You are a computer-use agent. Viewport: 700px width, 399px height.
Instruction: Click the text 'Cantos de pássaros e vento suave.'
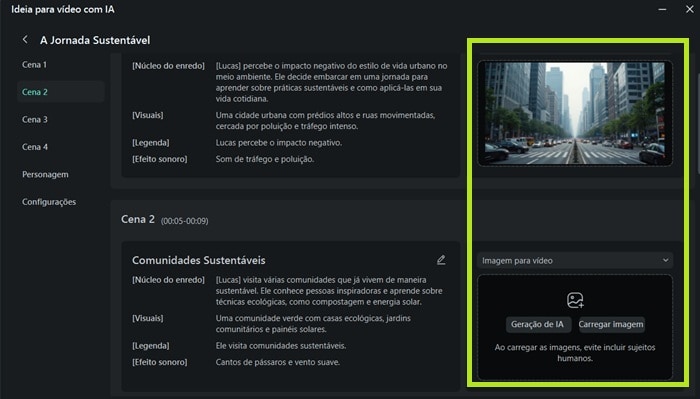click(x=278, y=362)
